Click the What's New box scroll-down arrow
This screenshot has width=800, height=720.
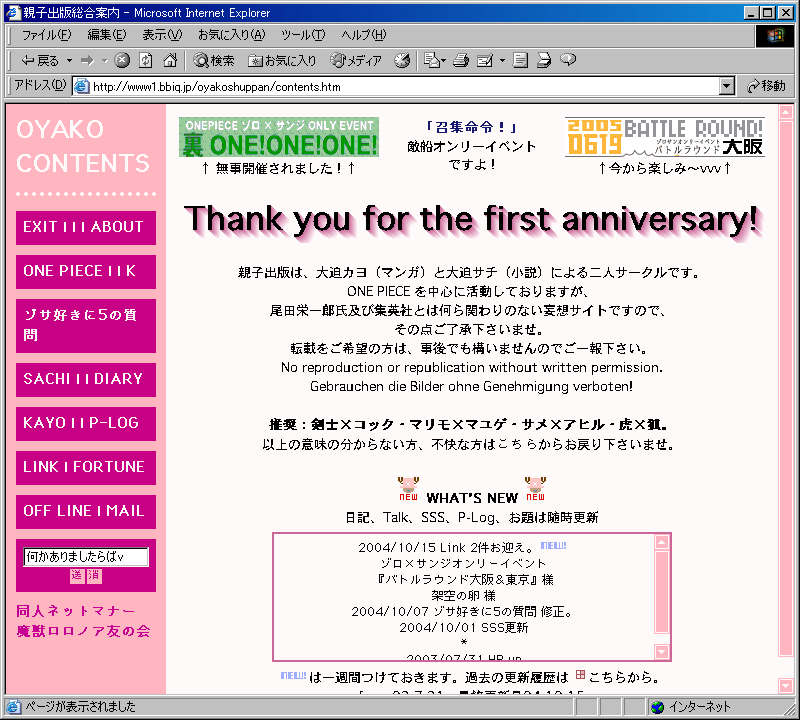[x=662, y=652]
